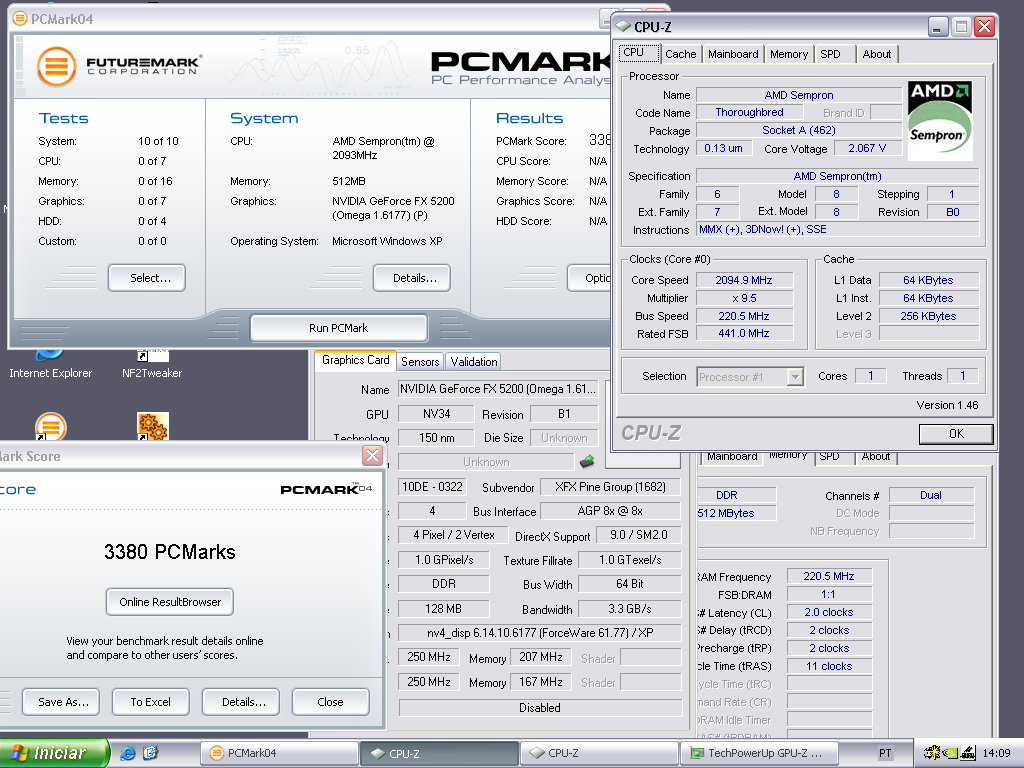1024x768 pixels.
Task: Click the PCMark04 title bar icon
Action: (x=20, y=19)
